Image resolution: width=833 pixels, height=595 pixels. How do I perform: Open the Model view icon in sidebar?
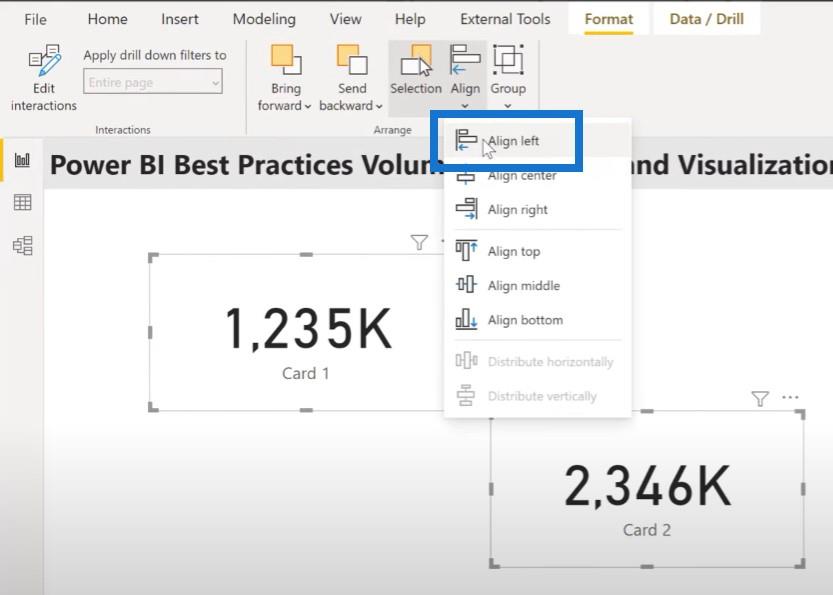pos(23,245)
